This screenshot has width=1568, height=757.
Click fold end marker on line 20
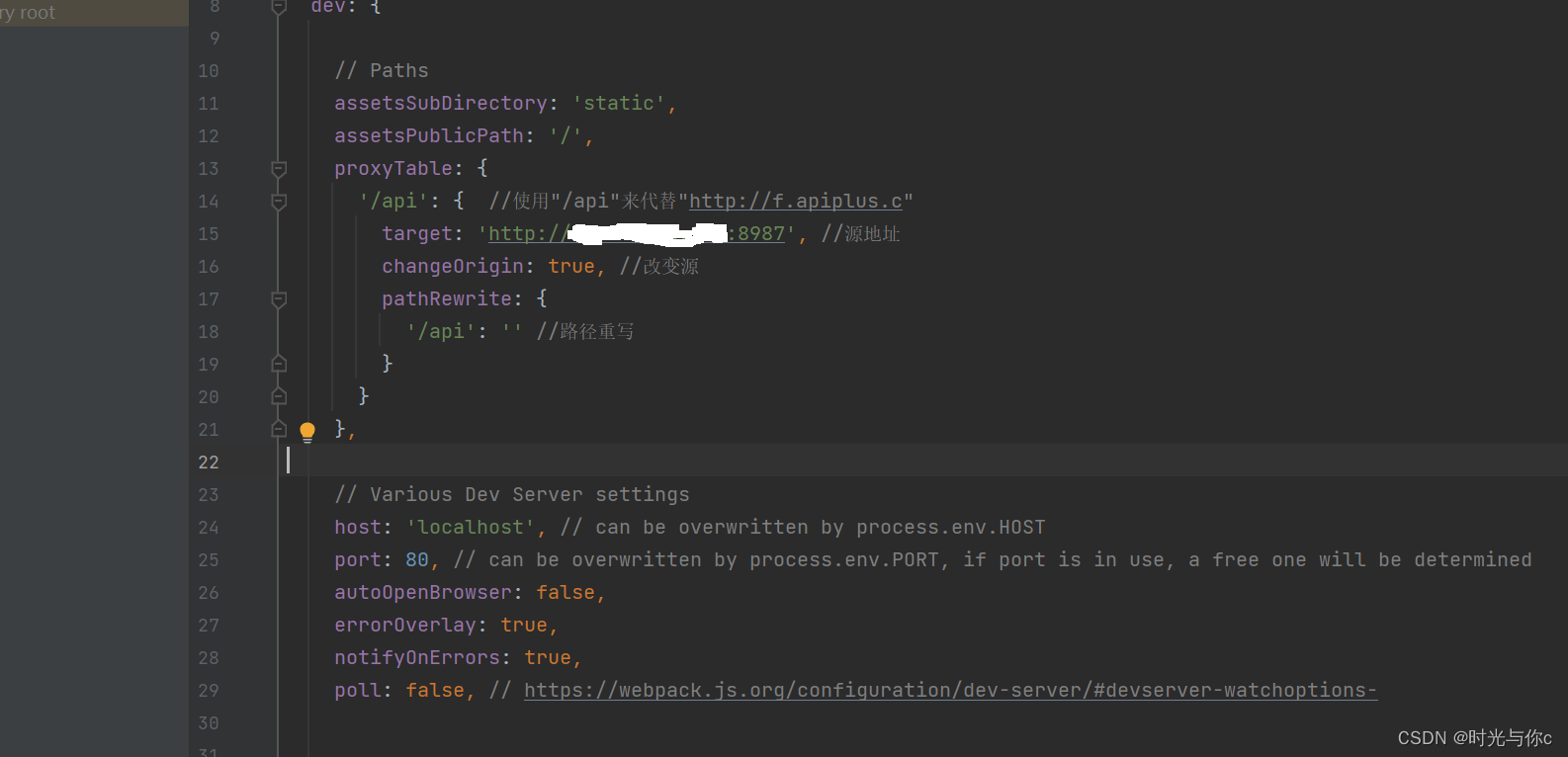point(279,396)
